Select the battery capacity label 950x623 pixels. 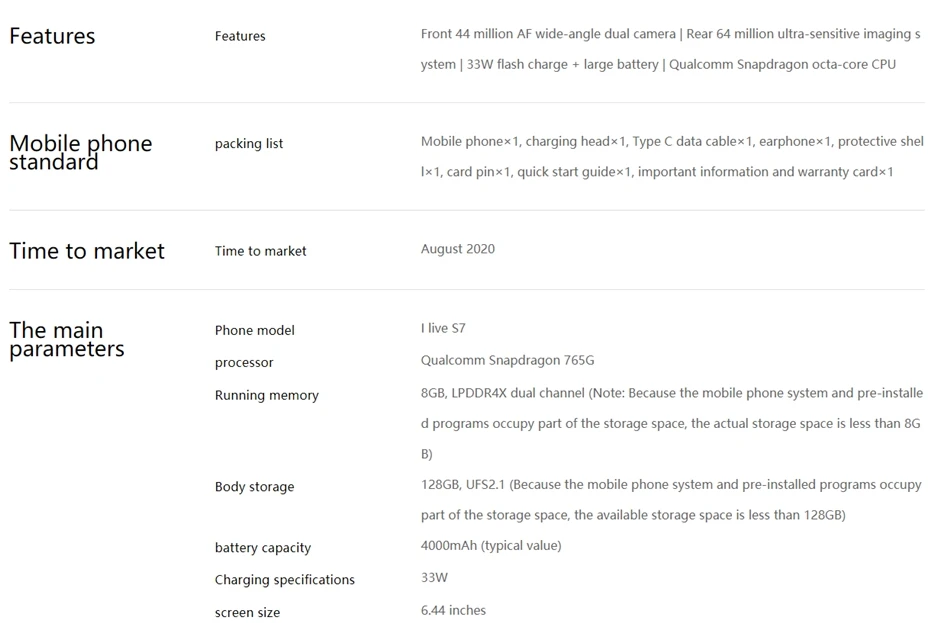click(263, 548)
